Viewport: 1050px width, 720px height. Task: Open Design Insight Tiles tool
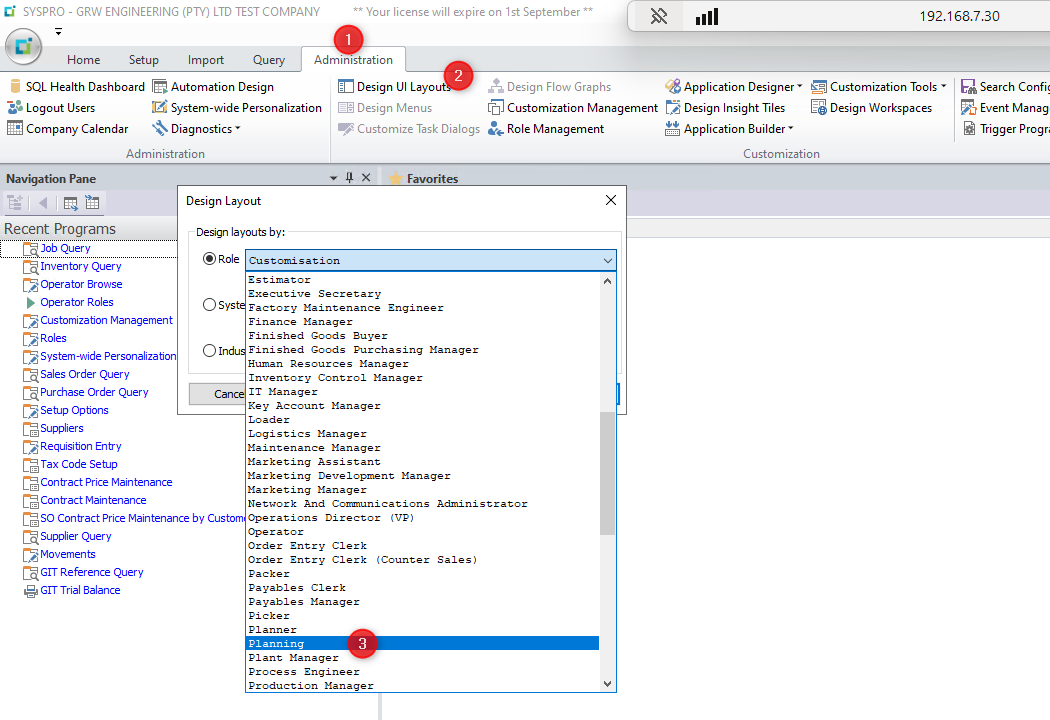pyautogui.click(x=725, y=108)
